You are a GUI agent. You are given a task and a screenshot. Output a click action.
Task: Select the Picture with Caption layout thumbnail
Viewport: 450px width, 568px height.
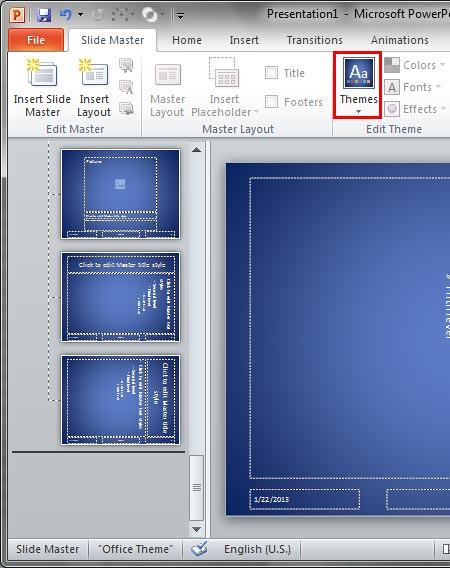120,194
